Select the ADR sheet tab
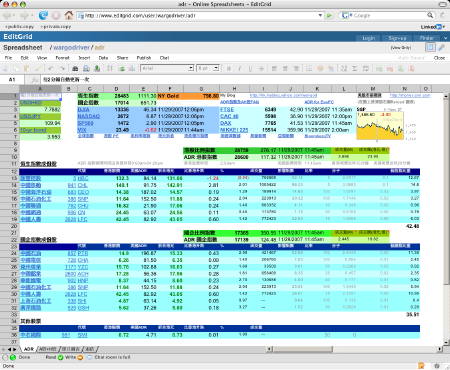 (x=29, y=349)
